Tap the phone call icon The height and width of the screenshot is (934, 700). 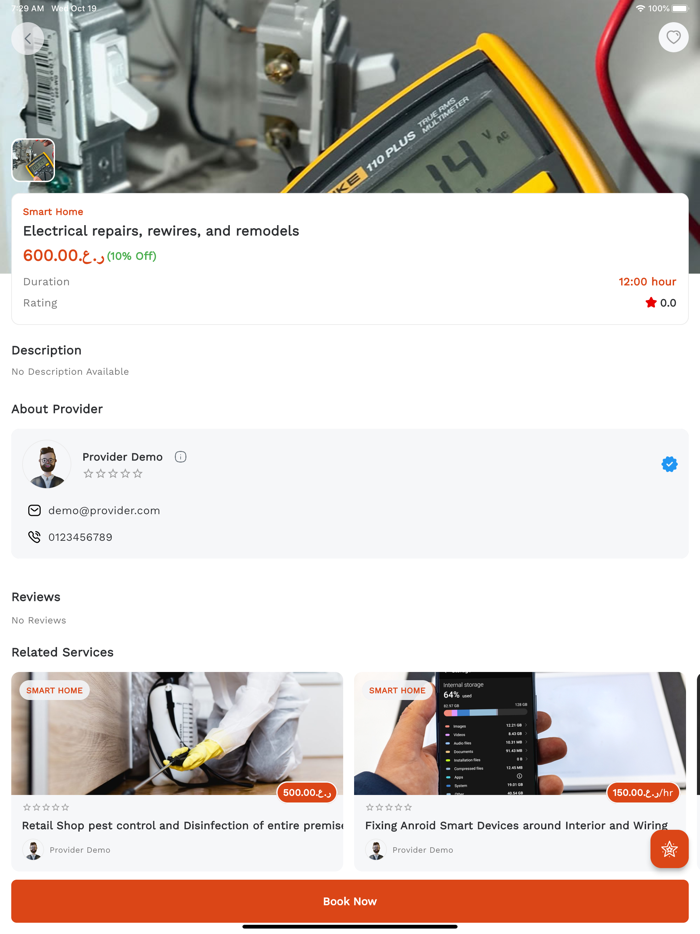[x=35, y=537]
